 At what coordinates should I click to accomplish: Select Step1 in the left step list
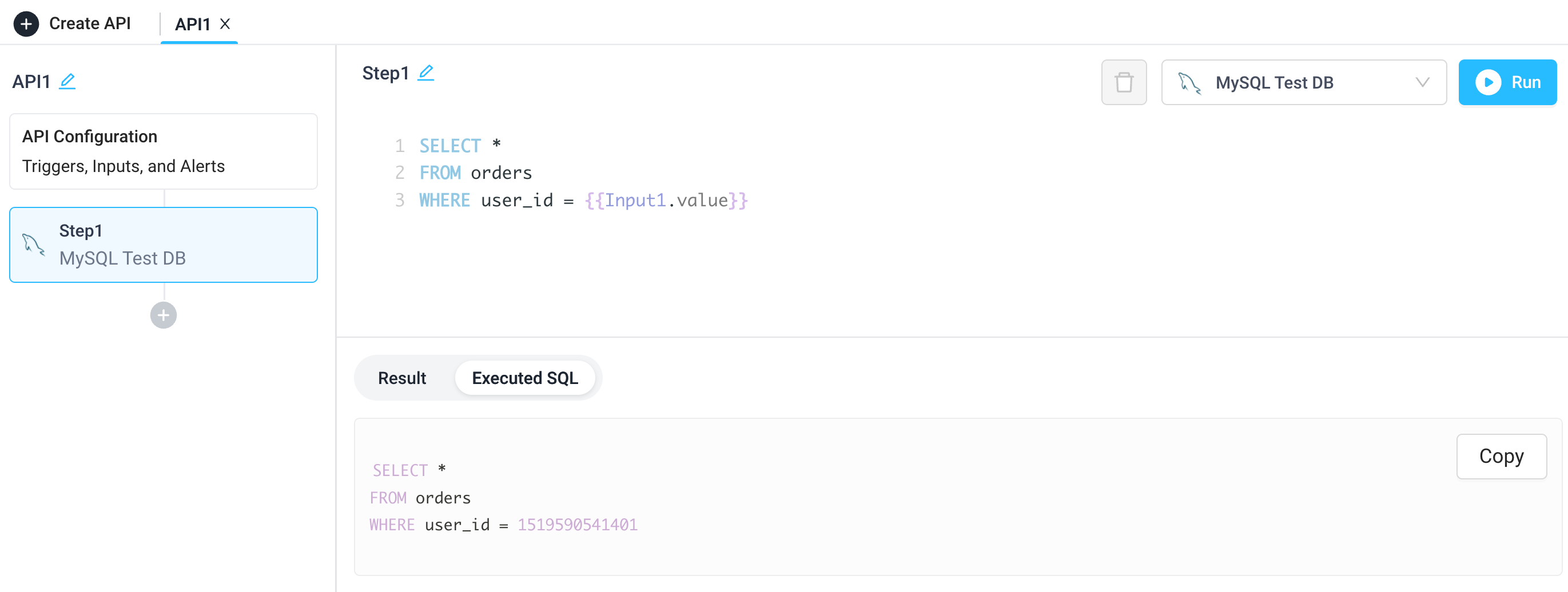point(162,244)
